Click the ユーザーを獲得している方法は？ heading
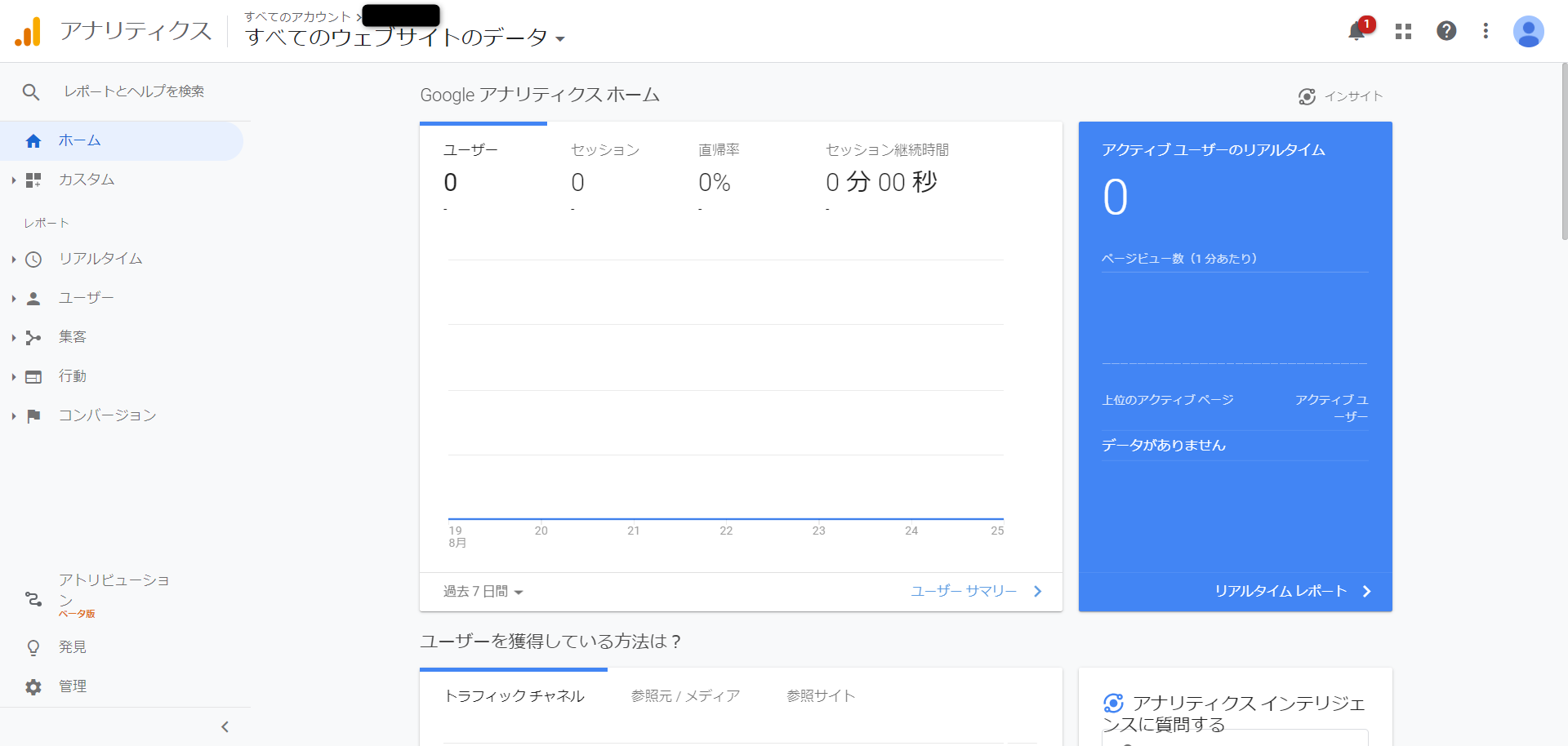Screen dimensions: 1568x746 [550, 642]
